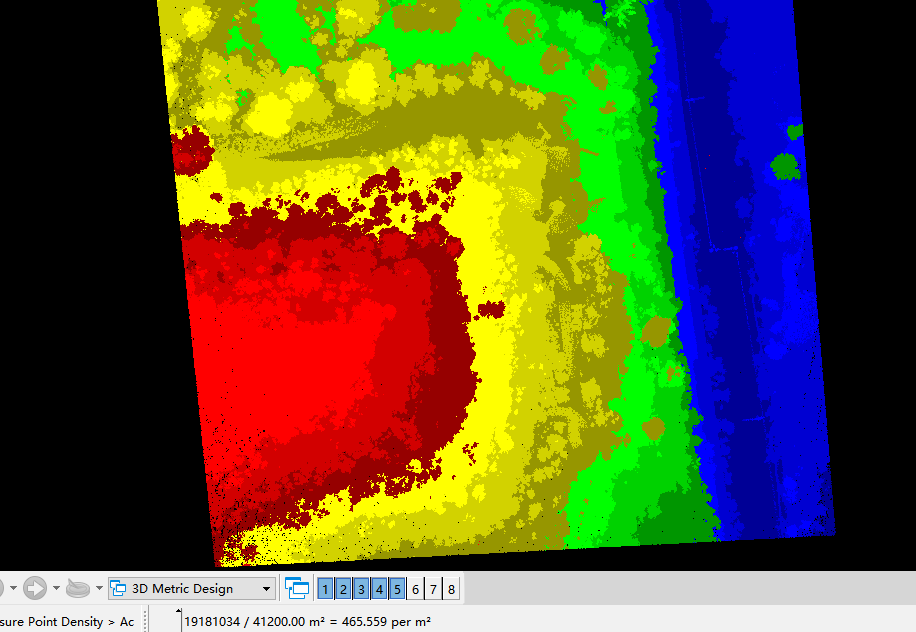Toggle view 2 button
This screenshot has width=916, height=632.
pyautogui.click(x=344, y=589)
